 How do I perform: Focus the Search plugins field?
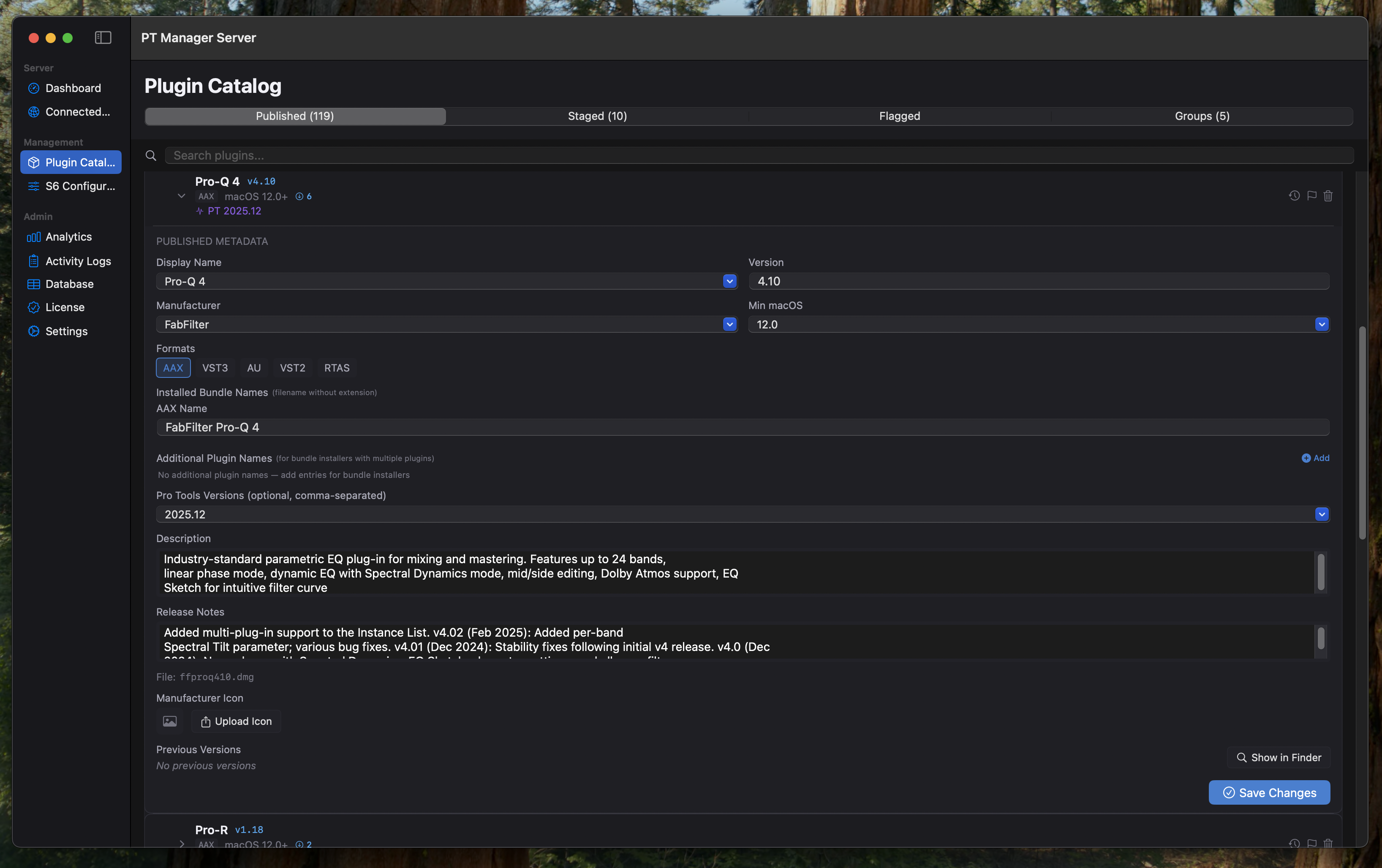pyautogui.click(x=759, y=155)
